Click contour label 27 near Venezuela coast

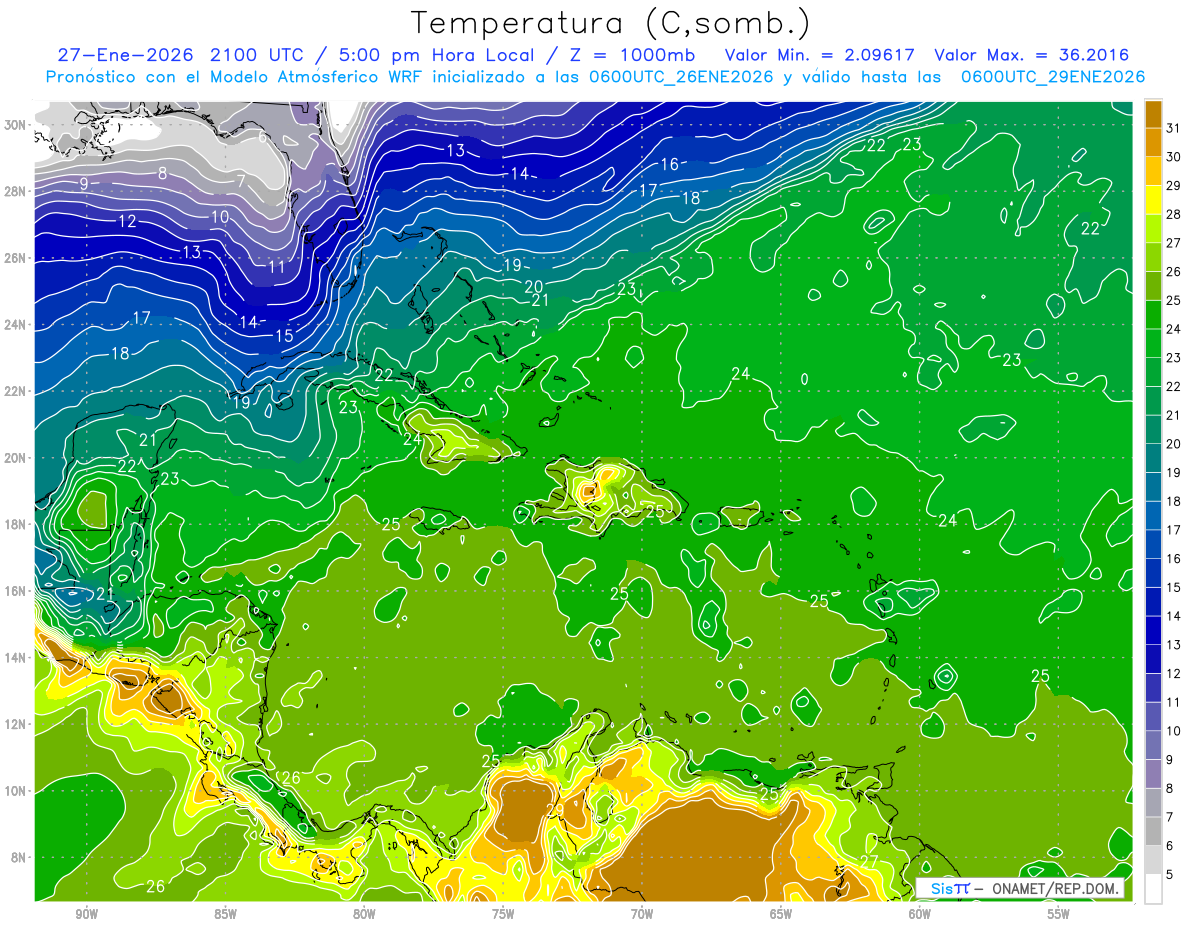point(868,861)
